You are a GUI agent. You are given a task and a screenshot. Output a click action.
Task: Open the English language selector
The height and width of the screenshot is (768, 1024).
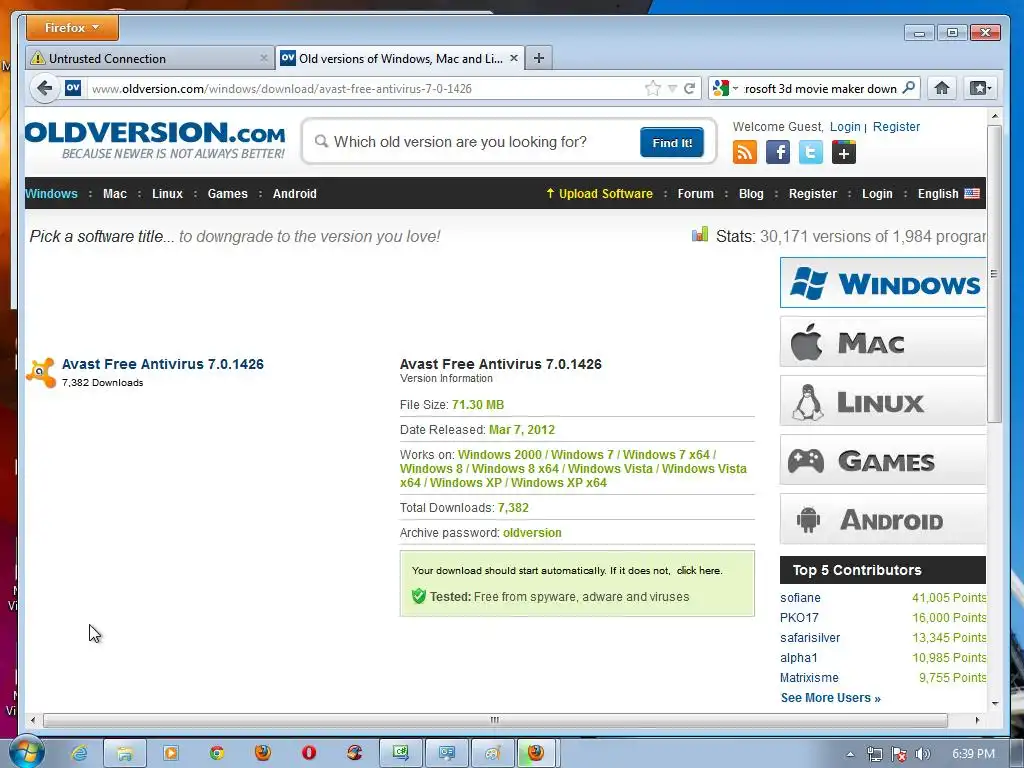coord(948,194)
